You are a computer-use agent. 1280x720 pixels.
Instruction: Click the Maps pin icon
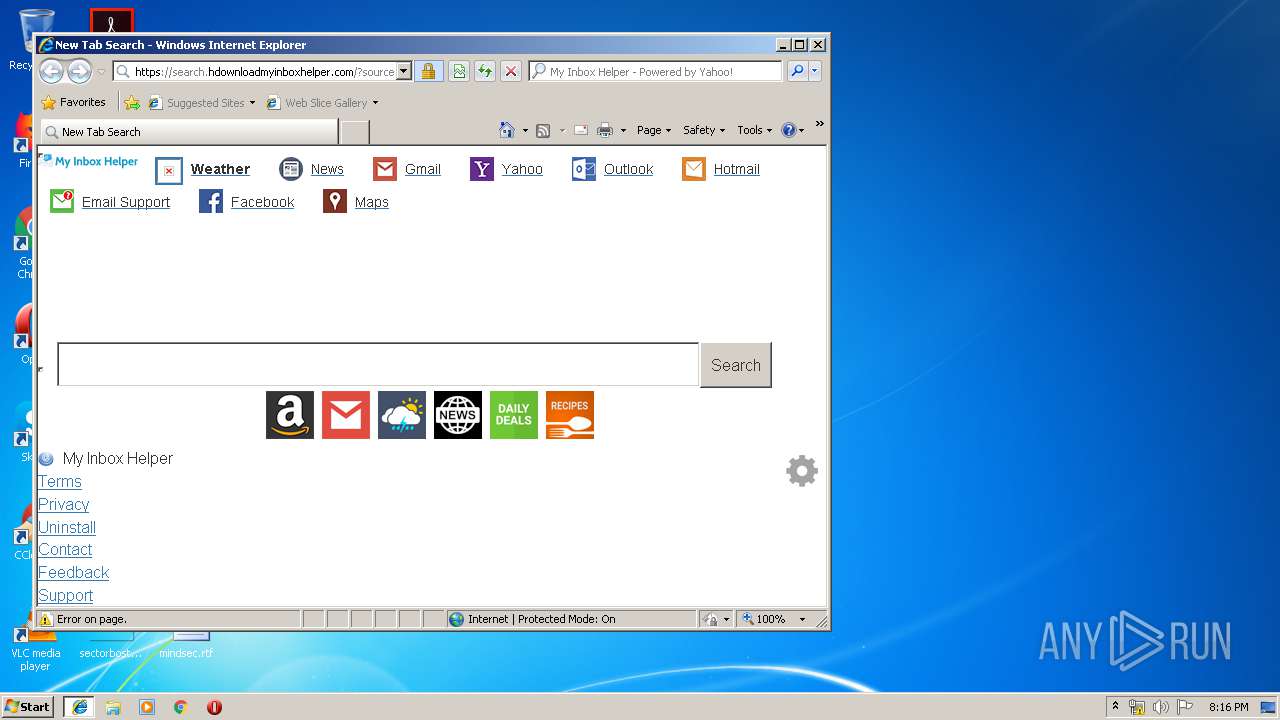pyautogui.click(x=335, y=201)
